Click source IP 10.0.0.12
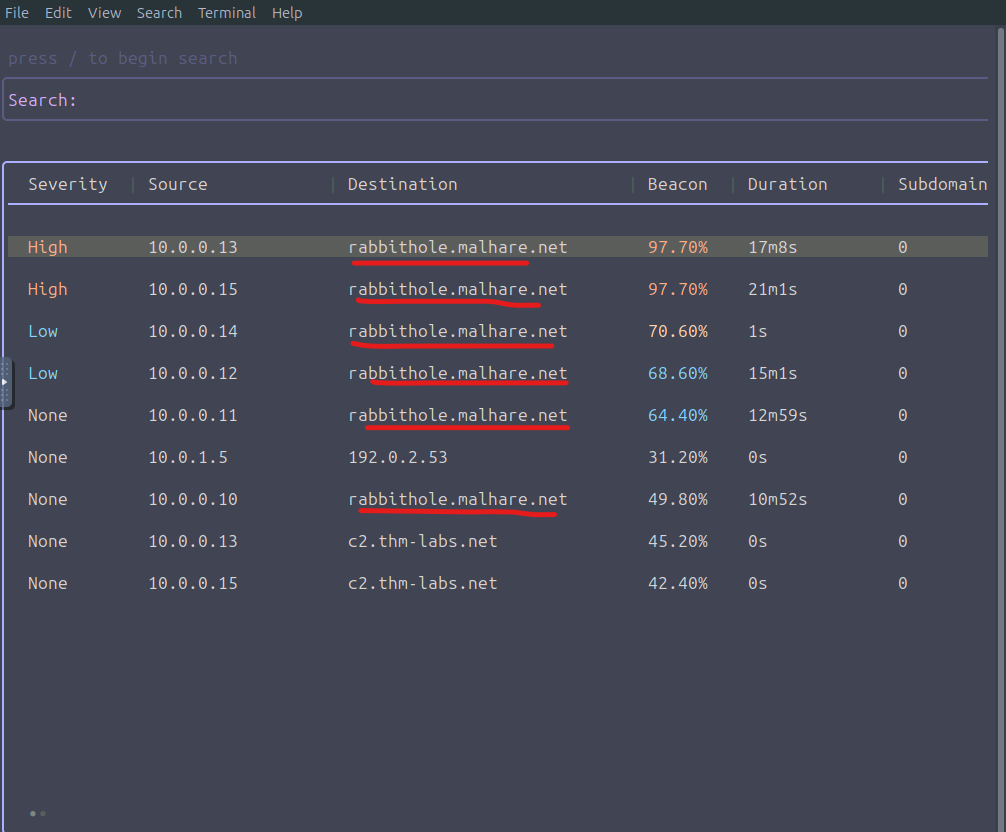Viewport: 1006px width, 832px height. coord(192,373)
